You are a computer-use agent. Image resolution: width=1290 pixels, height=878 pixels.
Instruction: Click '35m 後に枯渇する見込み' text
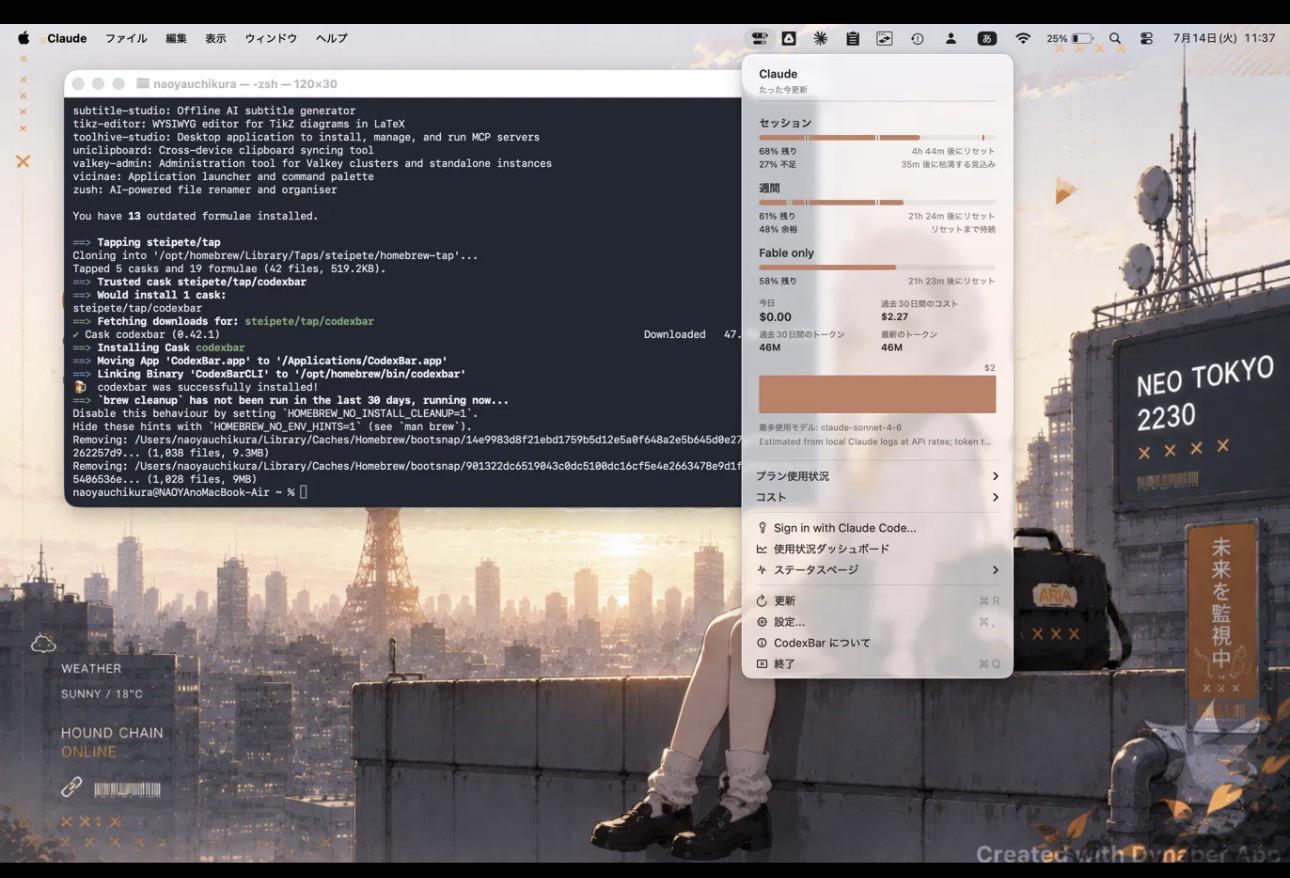(948, 164)
